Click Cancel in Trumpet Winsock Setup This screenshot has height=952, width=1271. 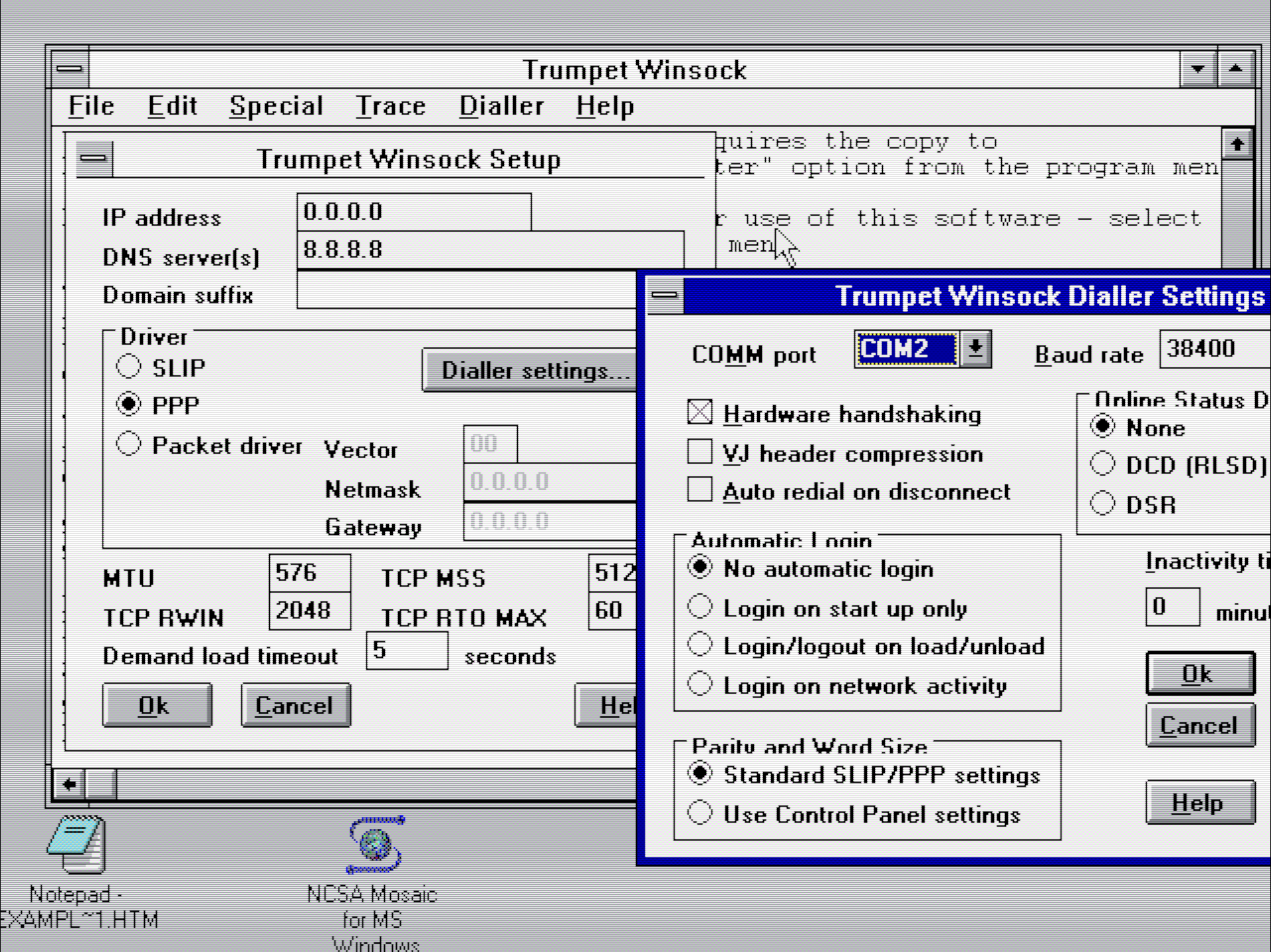pyautogui.click(x=296, y=706)
